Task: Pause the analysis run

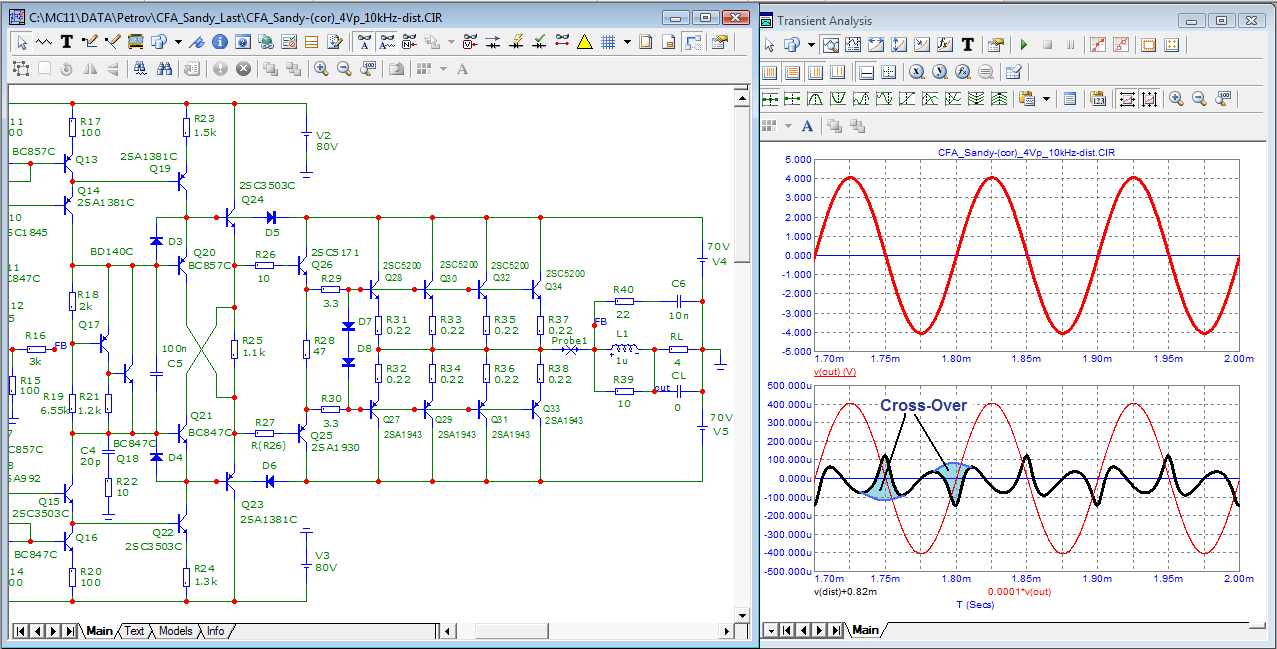Action: [x=1070, y=45]
